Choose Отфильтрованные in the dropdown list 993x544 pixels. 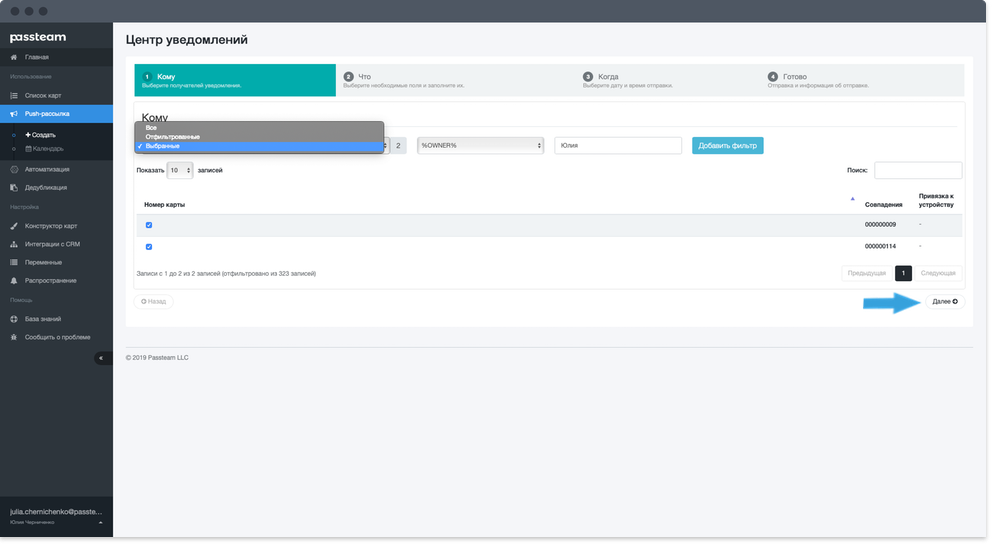[259, 137]
